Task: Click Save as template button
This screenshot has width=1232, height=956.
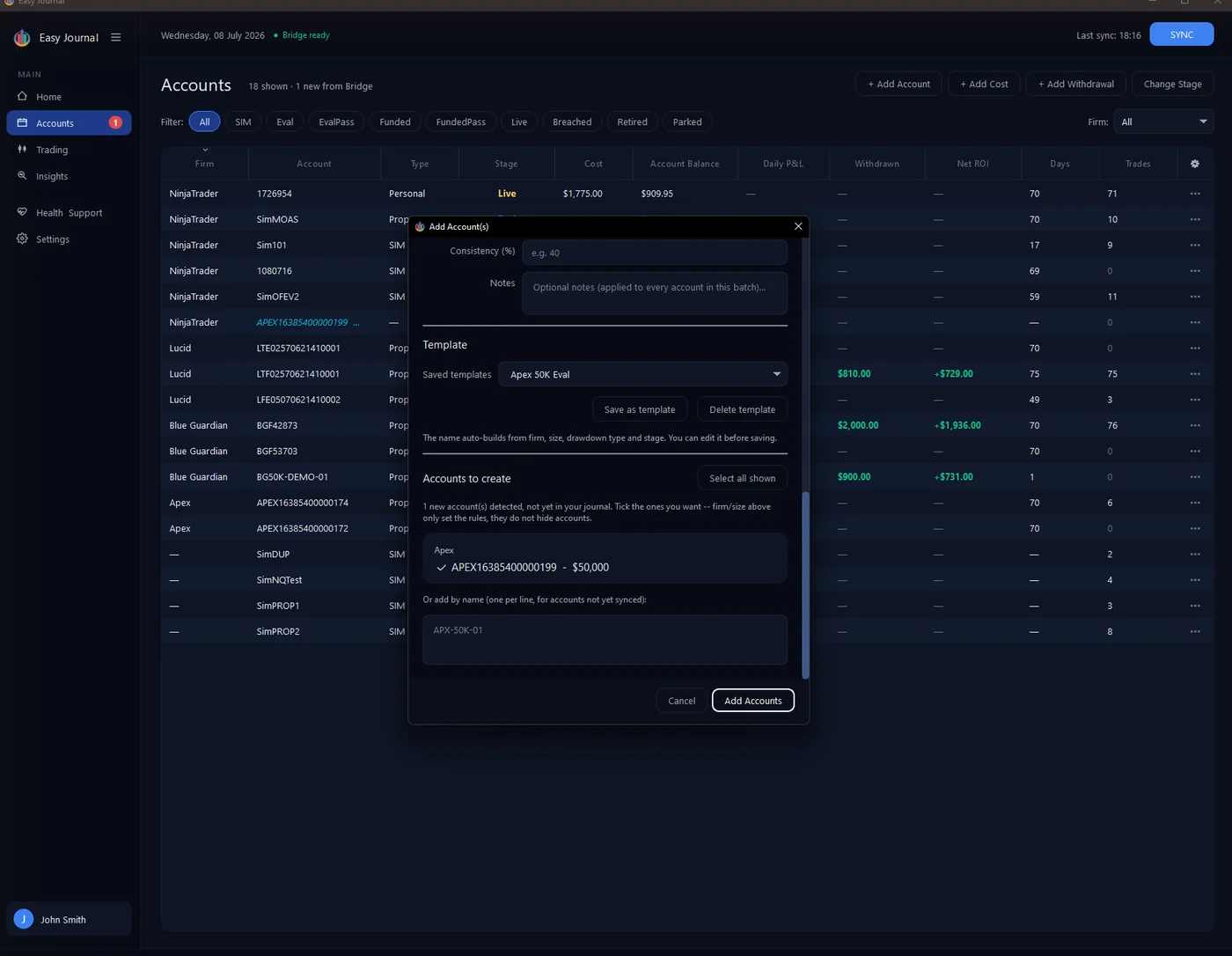Action: click(x=640, y=409)
